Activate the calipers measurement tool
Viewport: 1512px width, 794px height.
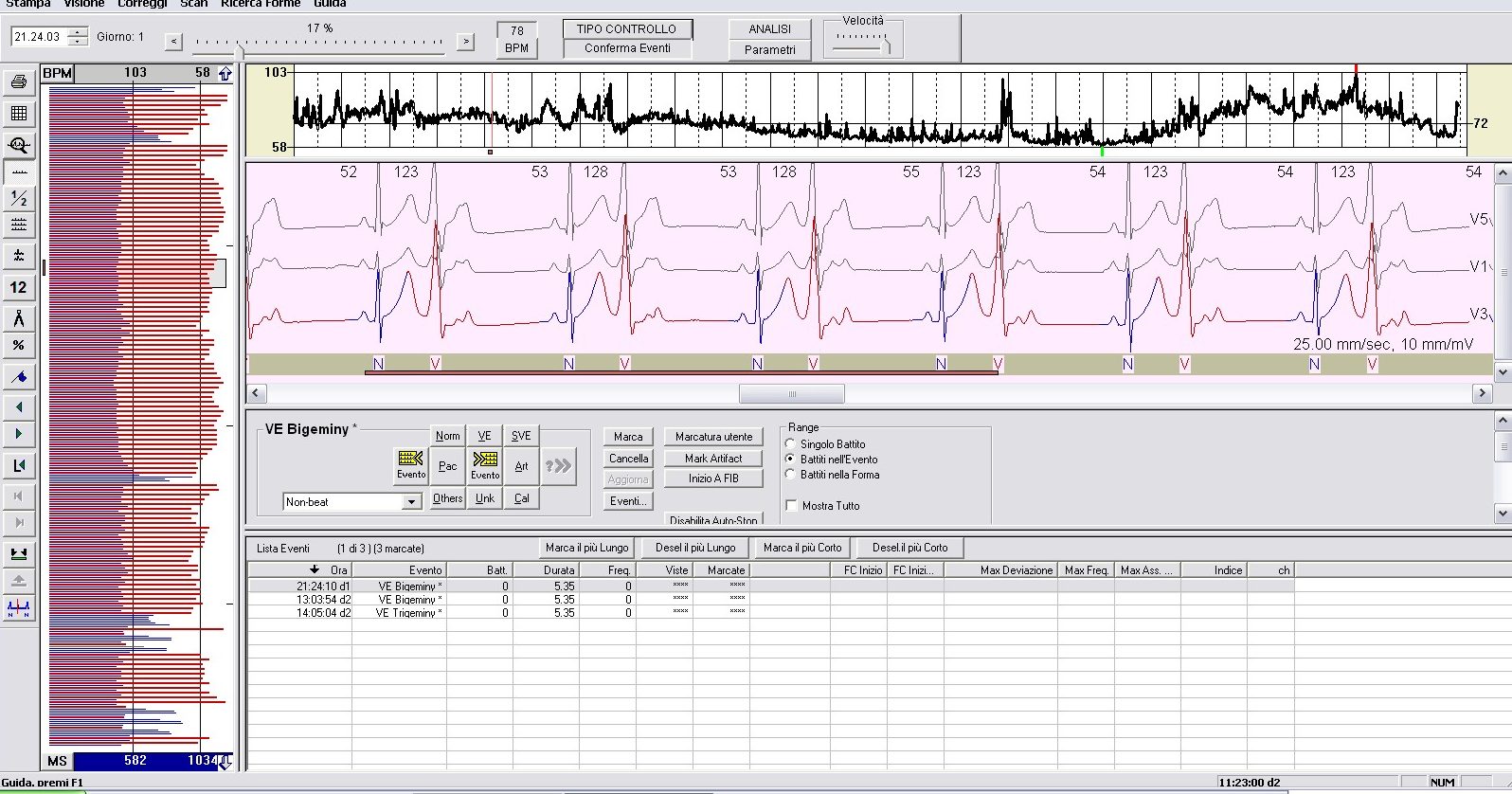tap(18, 317)
